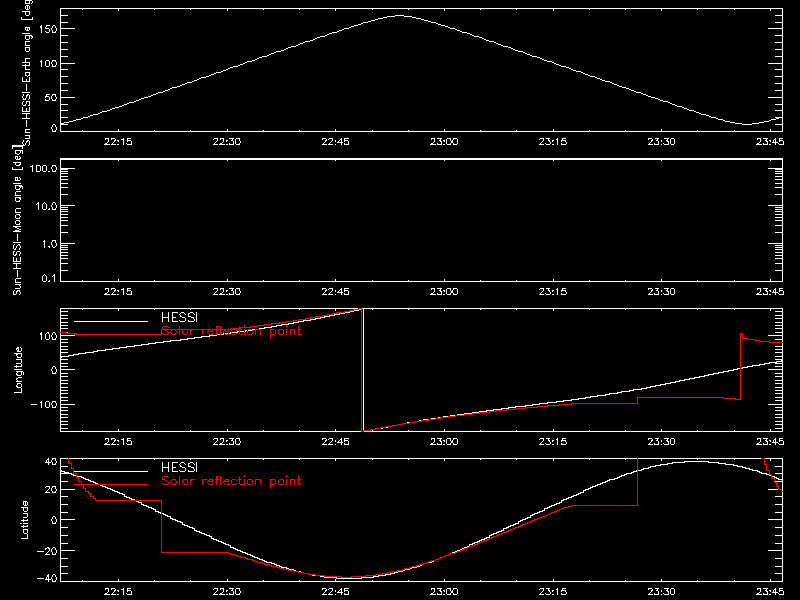This screenshot has height=600, width=800.
Task: Select HESSI legend label in Latitude plot
Action: [x=179, y=467]
